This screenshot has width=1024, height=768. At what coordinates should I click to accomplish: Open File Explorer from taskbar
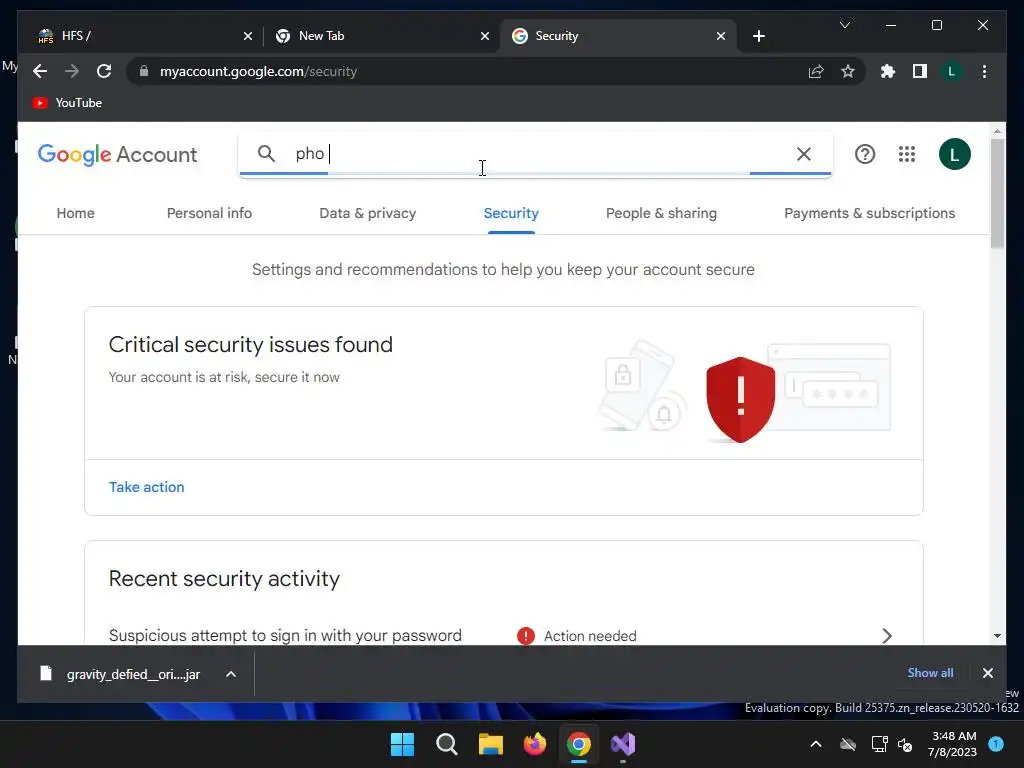click(x=490, y=744)
